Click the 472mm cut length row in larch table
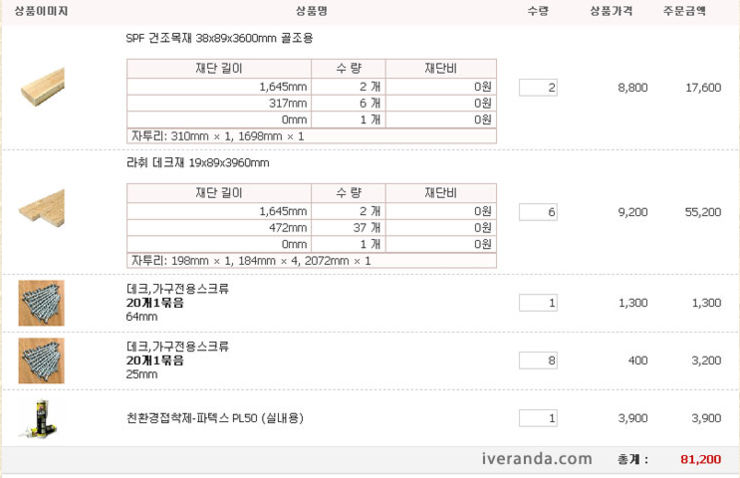The image size is (740, 478). point(311,227)
